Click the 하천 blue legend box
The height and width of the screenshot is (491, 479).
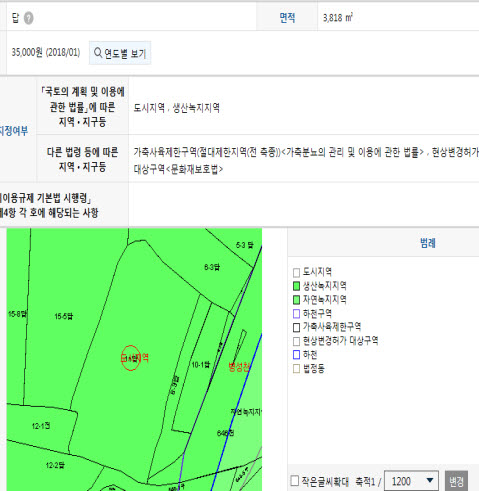coord(296,355)
